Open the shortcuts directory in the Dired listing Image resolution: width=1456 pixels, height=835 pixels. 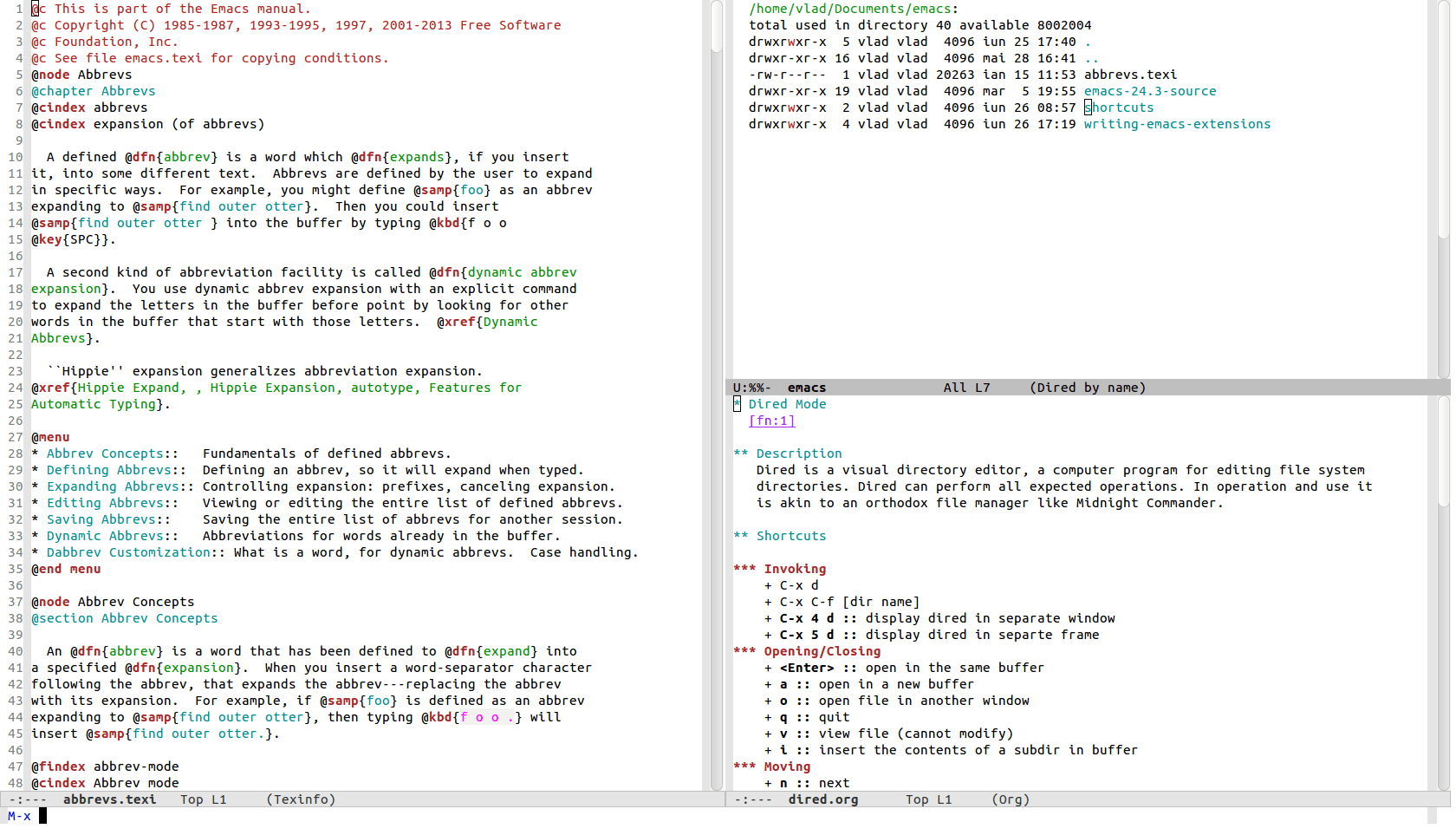1120,108
